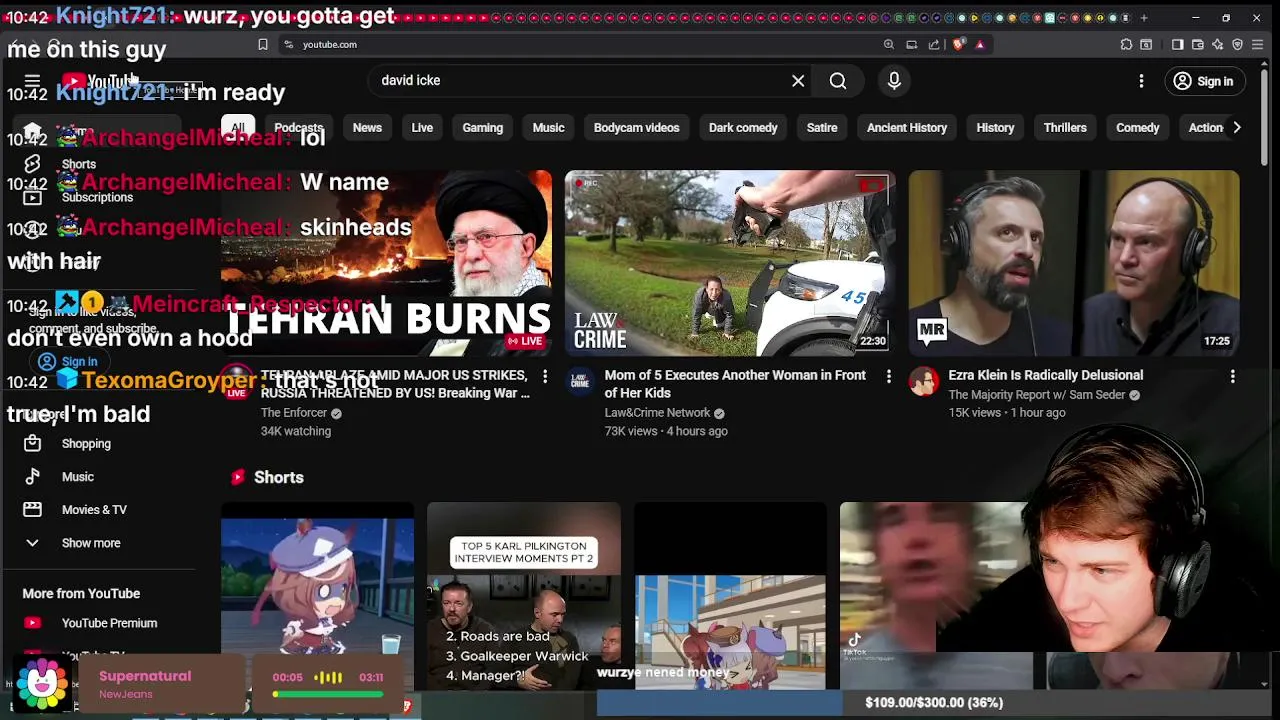1280x720 pixels.
Task: Select the Music filter chip
Action: [x=548, y=128]
